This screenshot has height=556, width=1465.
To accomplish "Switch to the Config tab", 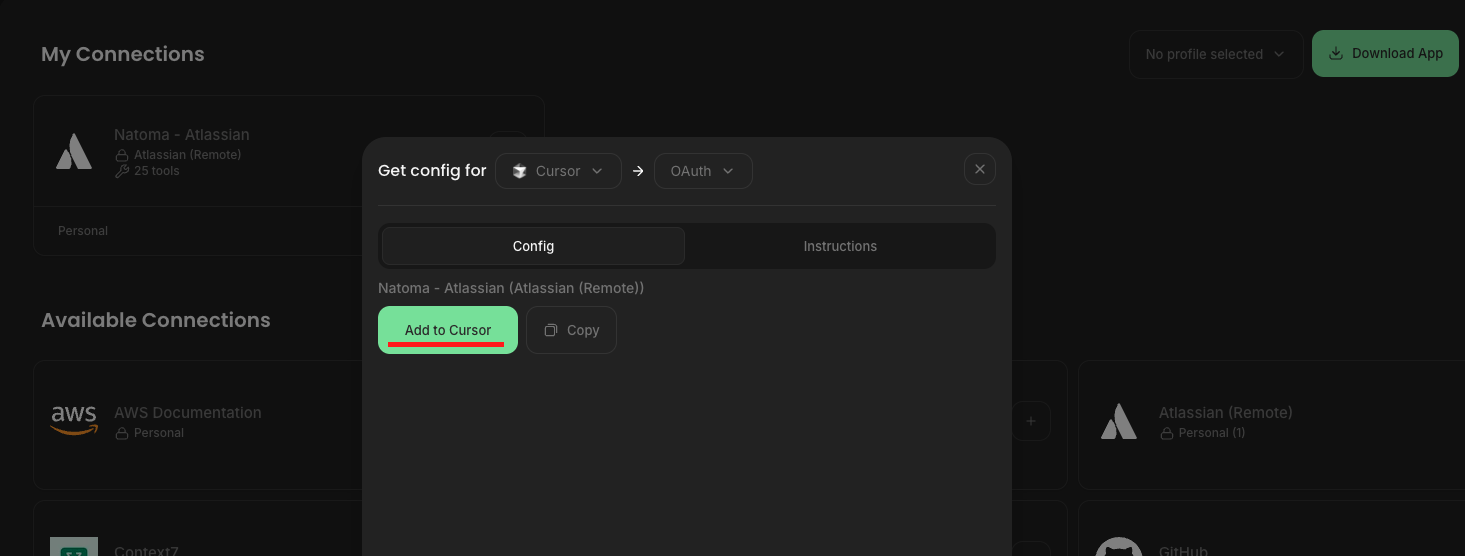I will point(533,246).
